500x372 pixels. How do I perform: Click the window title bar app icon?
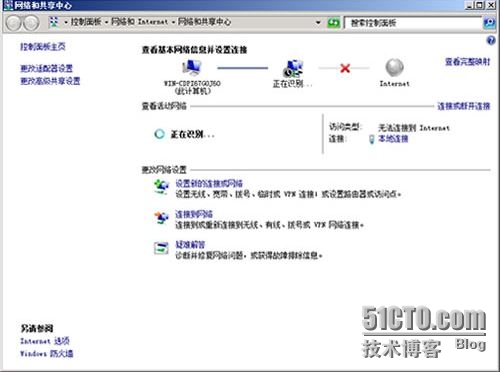(x=8, y=5)
